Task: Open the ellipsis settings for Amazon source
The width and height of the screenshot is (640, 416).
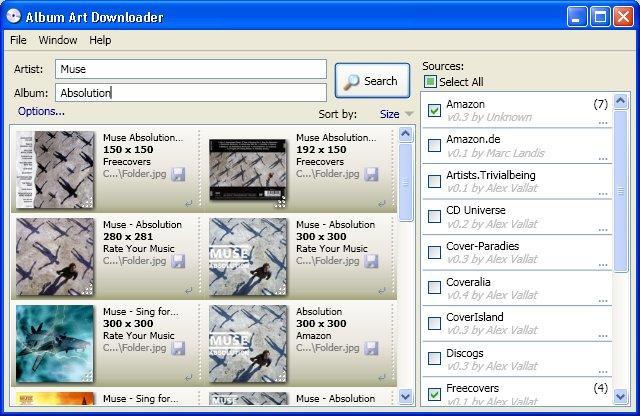Action: pyautogui.click(x=603, y=123)
